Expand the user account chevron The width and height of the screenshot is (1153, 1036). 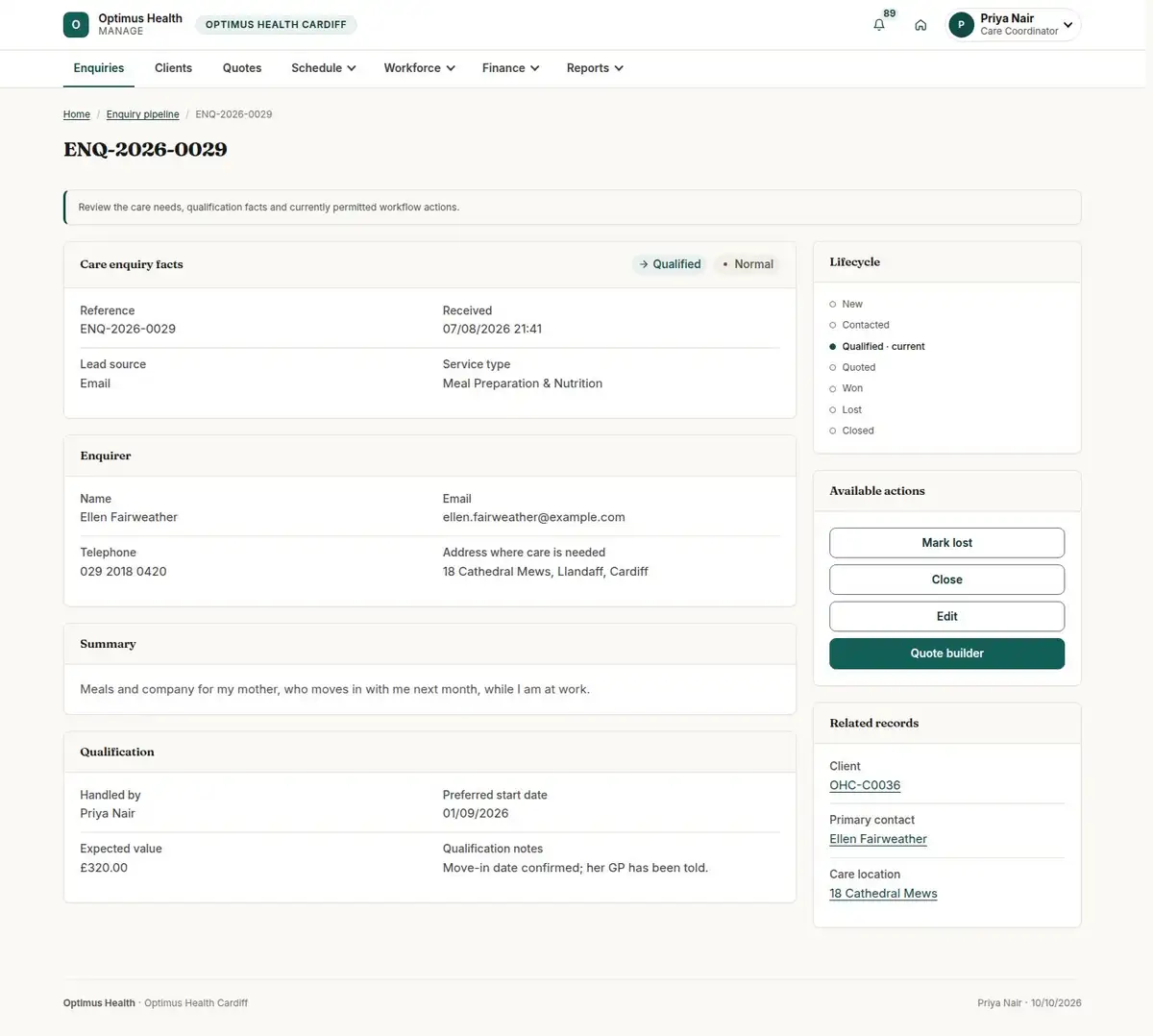tap(1067, 25)
